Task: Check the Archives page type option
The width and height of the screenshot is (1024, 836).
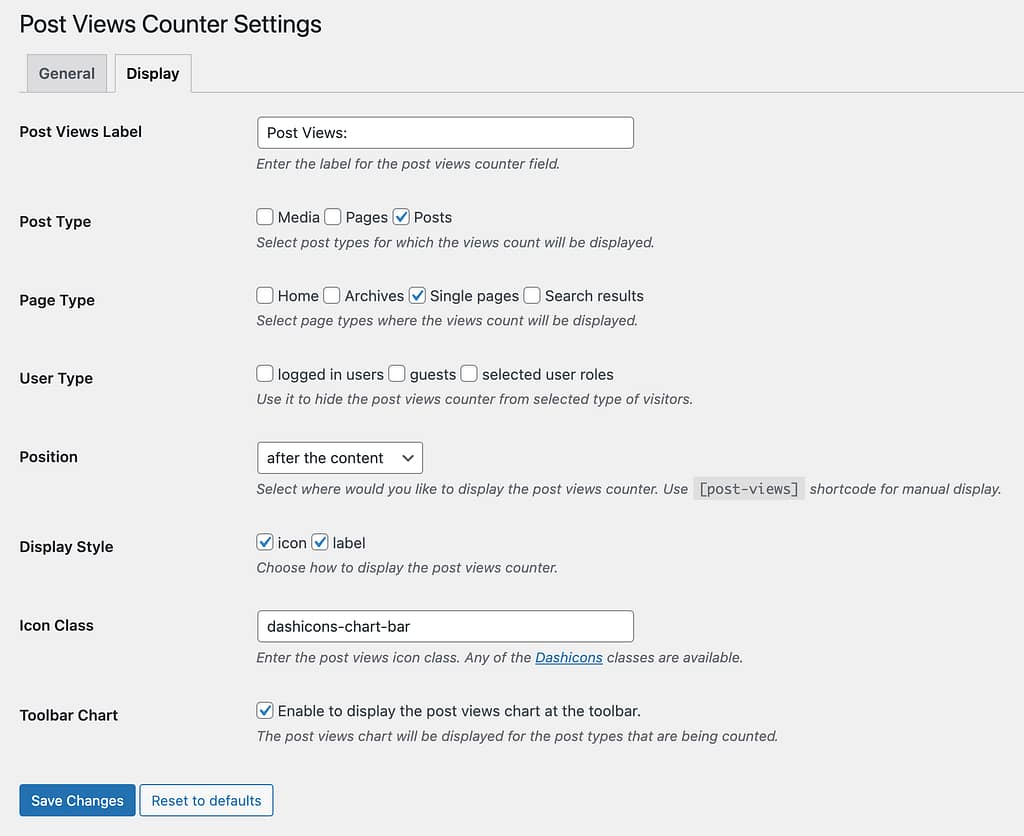Action: point(331,295)
